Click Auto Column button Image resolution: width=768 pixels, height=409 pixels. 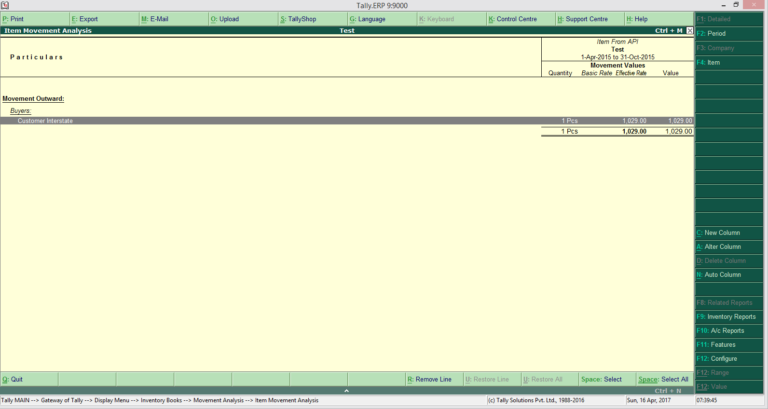click(x=729, y=275)
